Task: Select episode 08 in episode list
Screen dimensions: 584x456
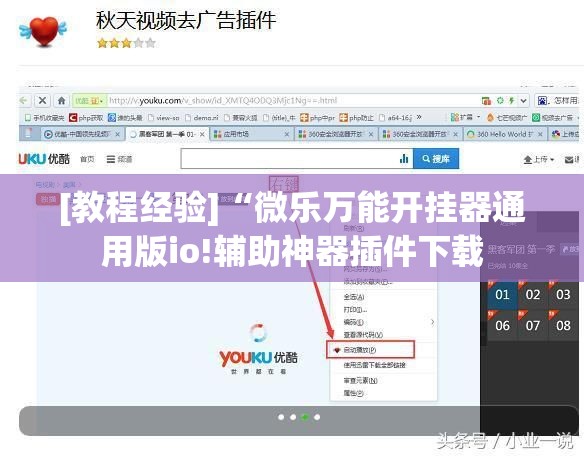Action: pos(564,326)
